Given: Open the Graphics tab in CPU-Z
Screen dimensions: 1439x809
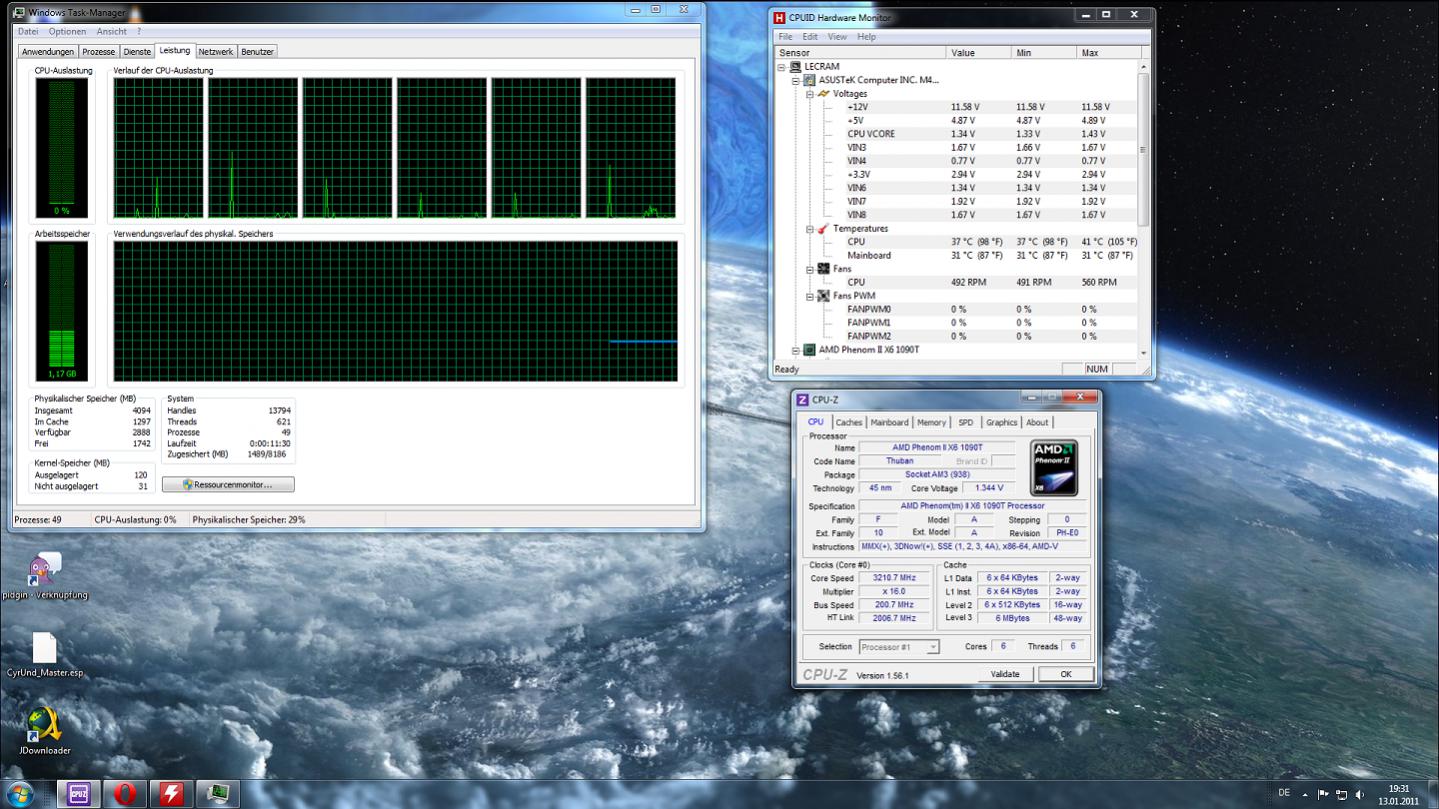Looking at the screenshot, I should click(1001, 422).
